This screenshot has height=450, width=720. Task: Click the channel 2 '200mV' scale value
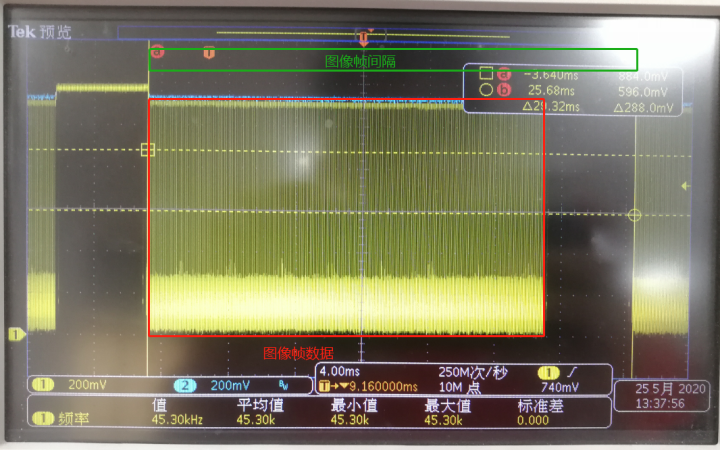[230, 385]
